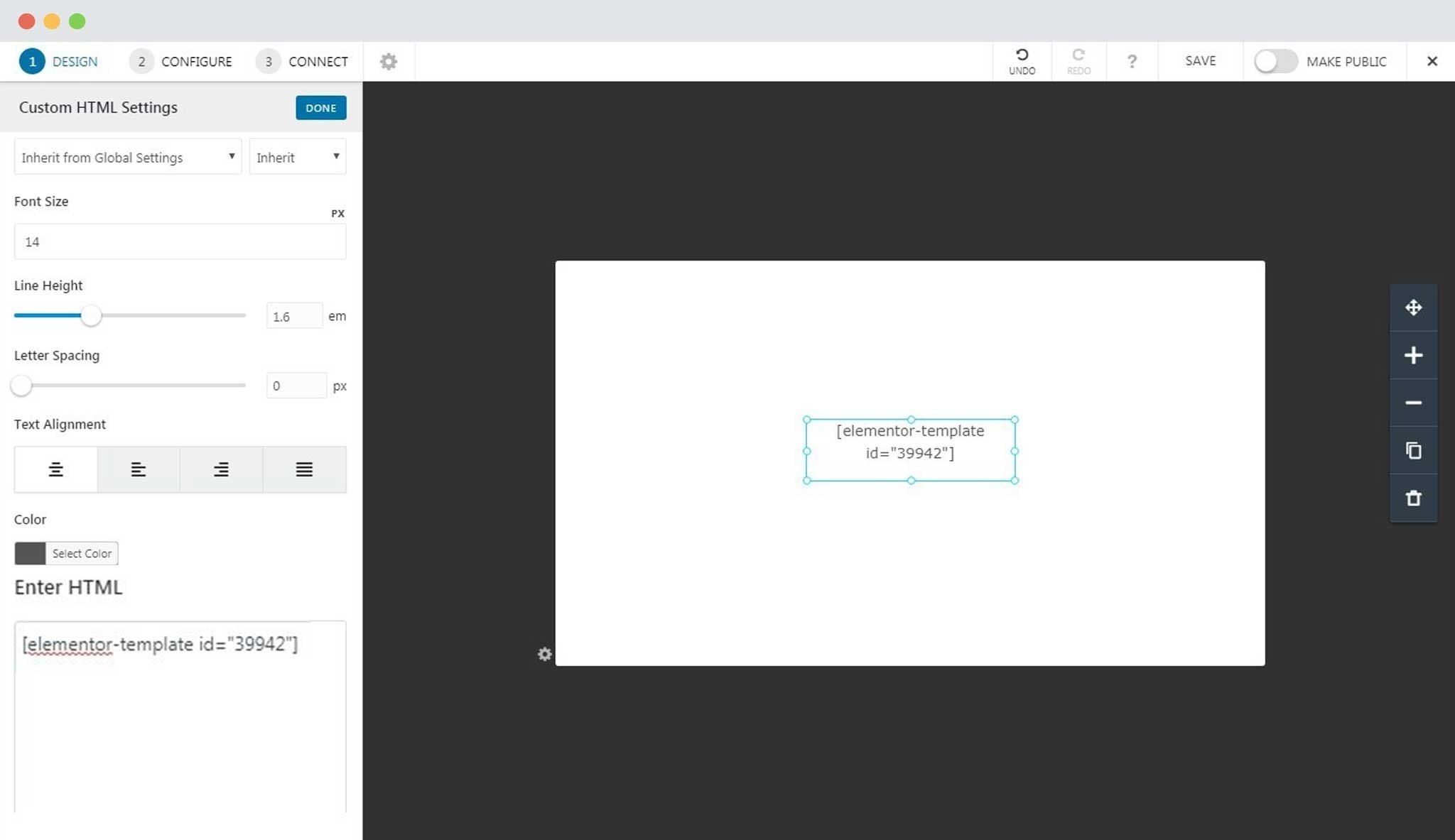
Task: Open canvas gear icon beside popup
Action: click(544, 654)
